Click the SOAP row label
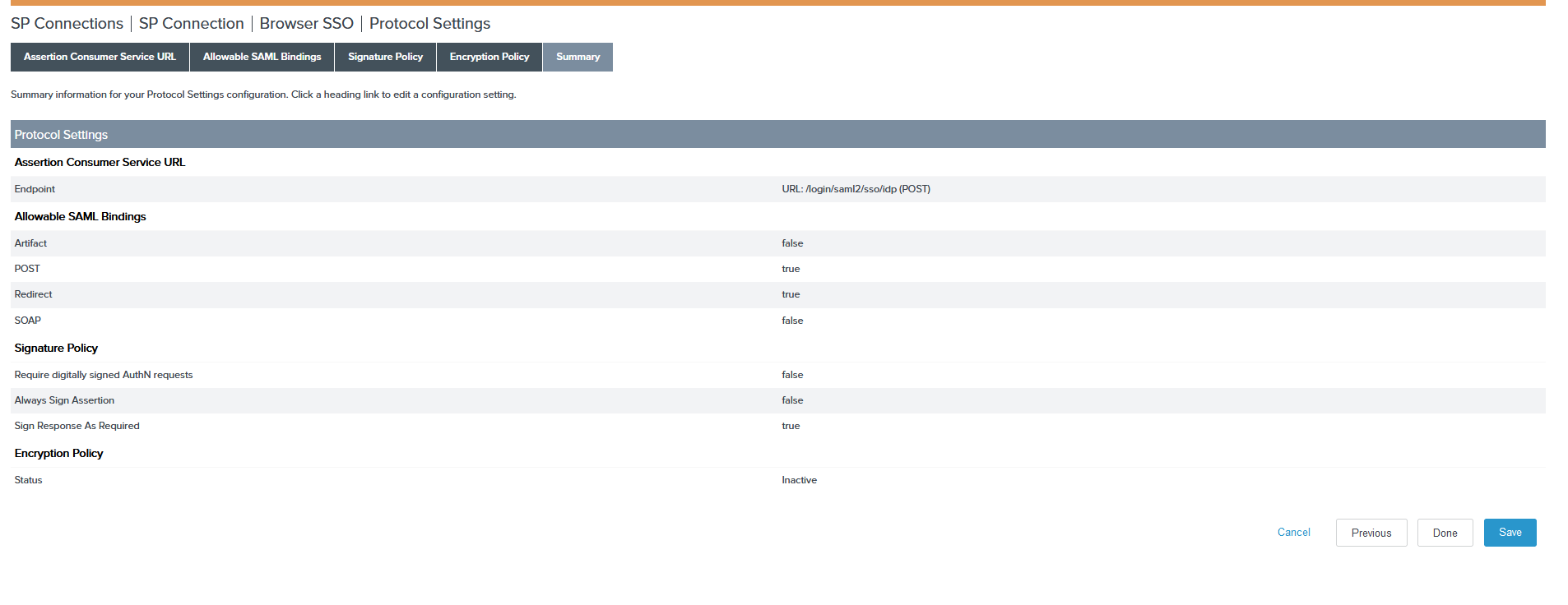 (27, 321)
